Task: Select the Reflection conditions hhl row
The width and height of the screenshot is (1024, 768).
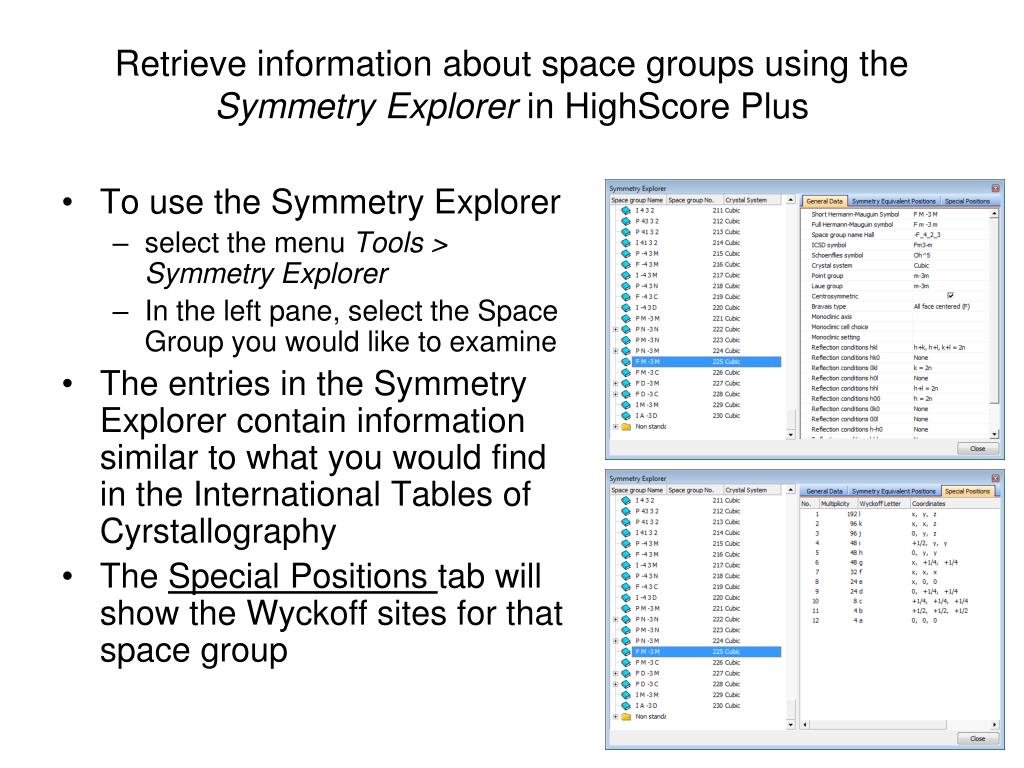Action: 898,388
